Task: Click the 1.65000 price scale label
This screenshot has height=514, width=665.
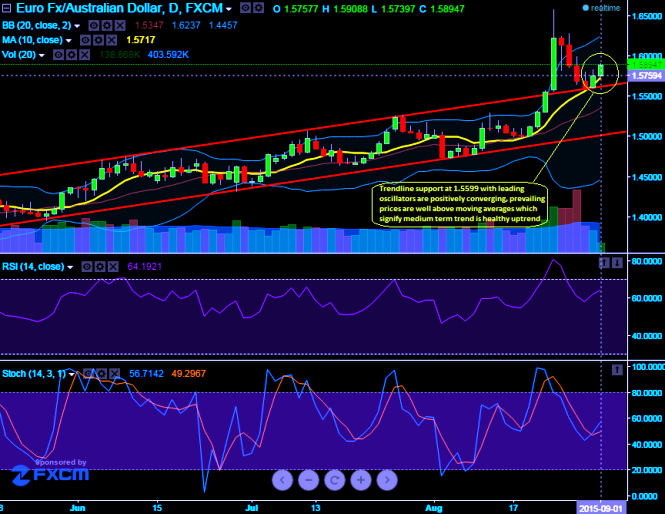Action: pyautogui.click(x=646, y=16)
